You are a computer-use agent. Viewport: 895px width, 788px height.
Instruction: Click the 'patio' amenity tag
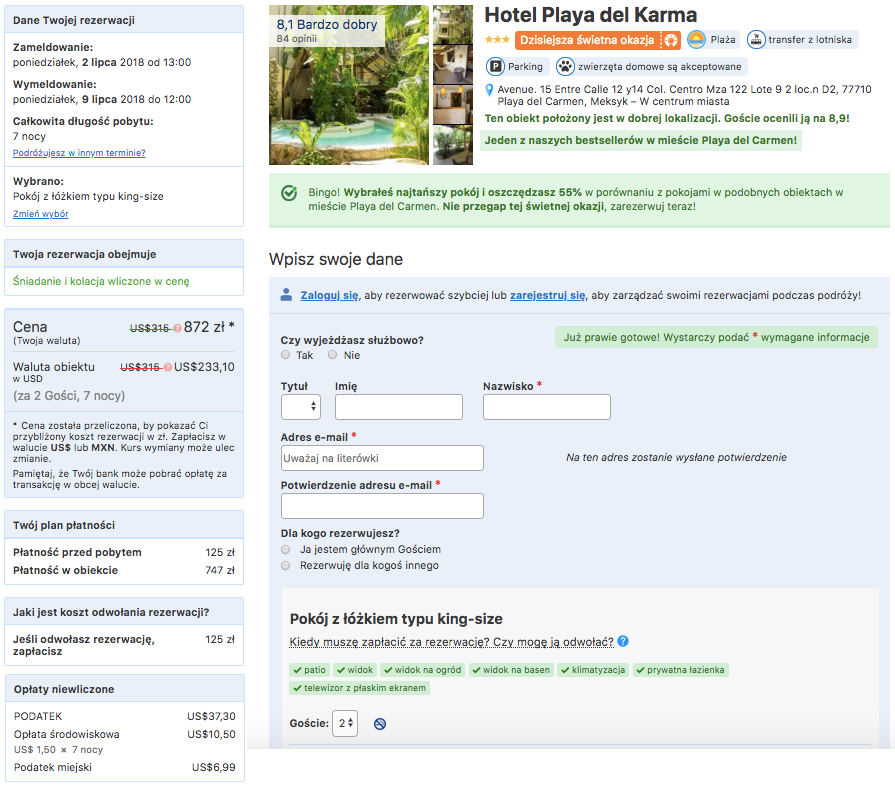point(309,670)
